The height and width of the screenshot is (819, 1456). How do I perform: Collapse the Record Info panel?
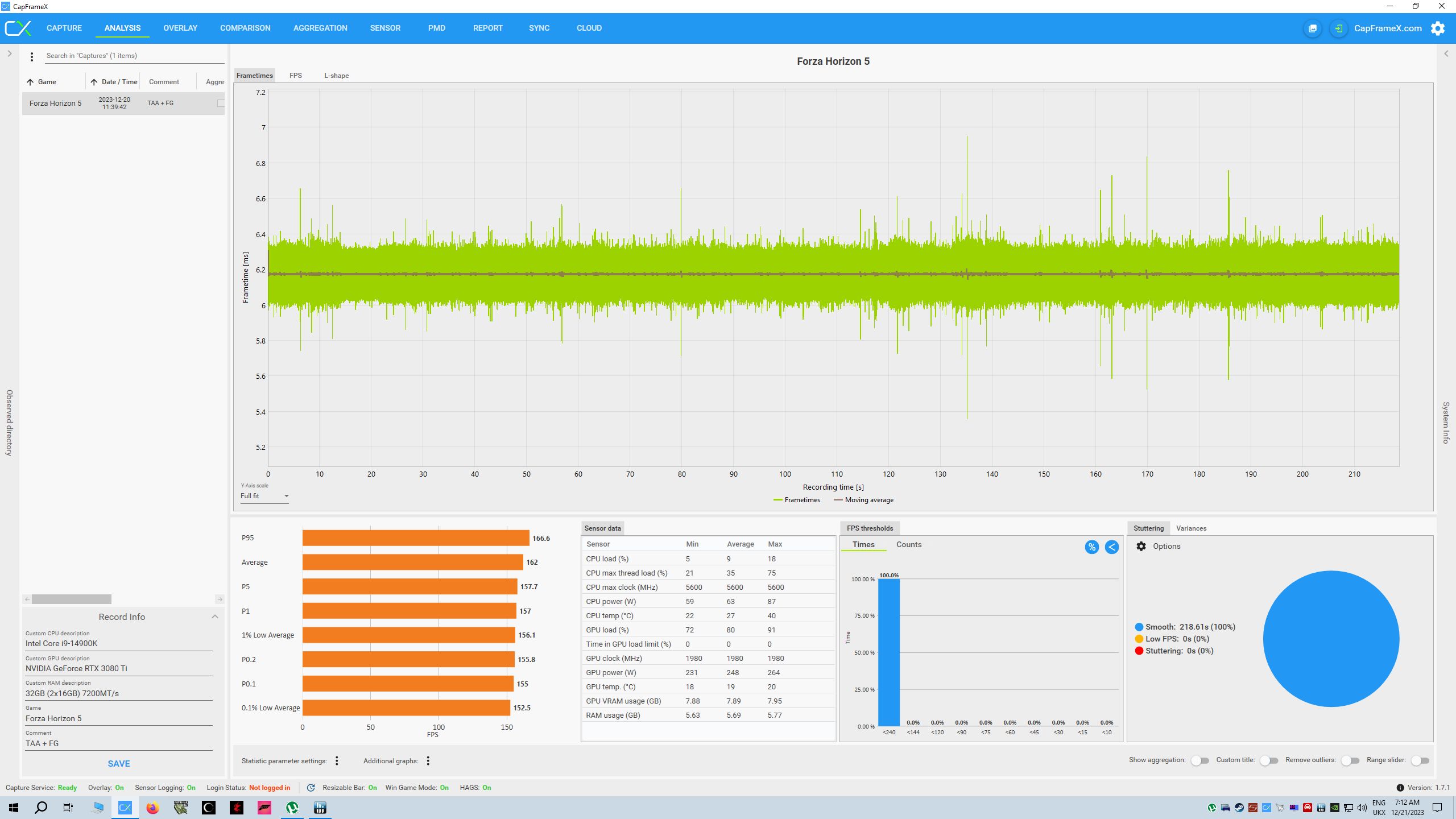pos(215,617)
